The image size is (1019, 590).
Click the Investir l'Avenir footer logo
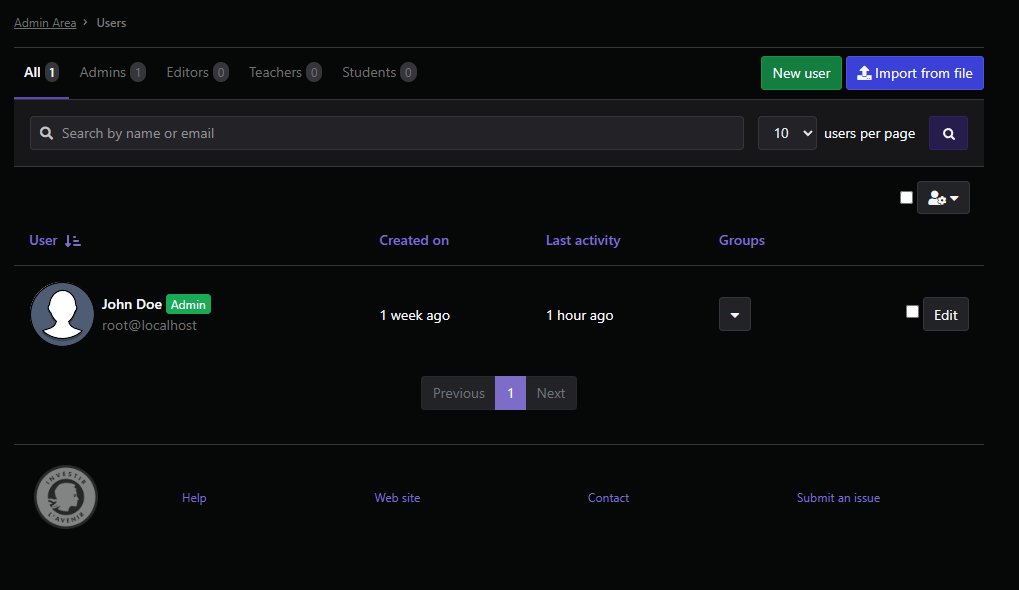point(66,497)
